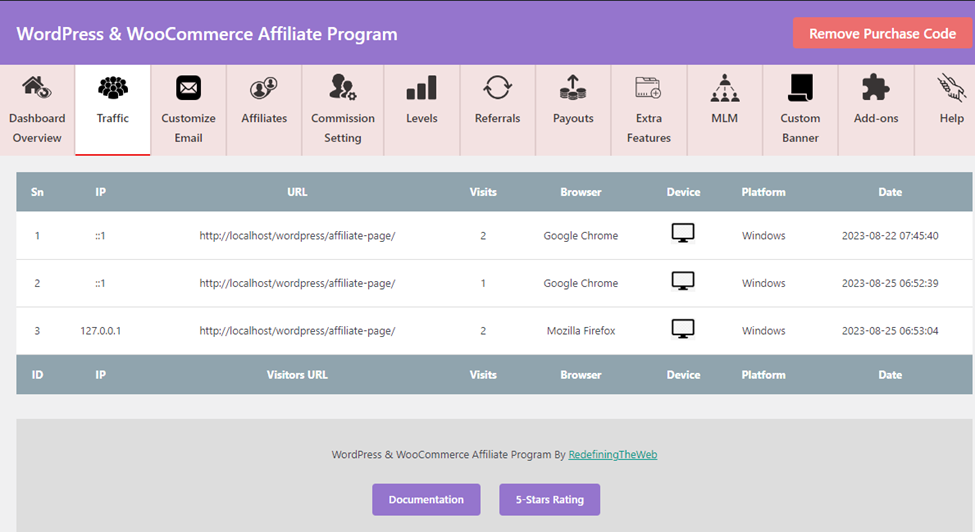Select the Traffic crowd icon
This screenshot has width=975, height=532.
(113, 88)
